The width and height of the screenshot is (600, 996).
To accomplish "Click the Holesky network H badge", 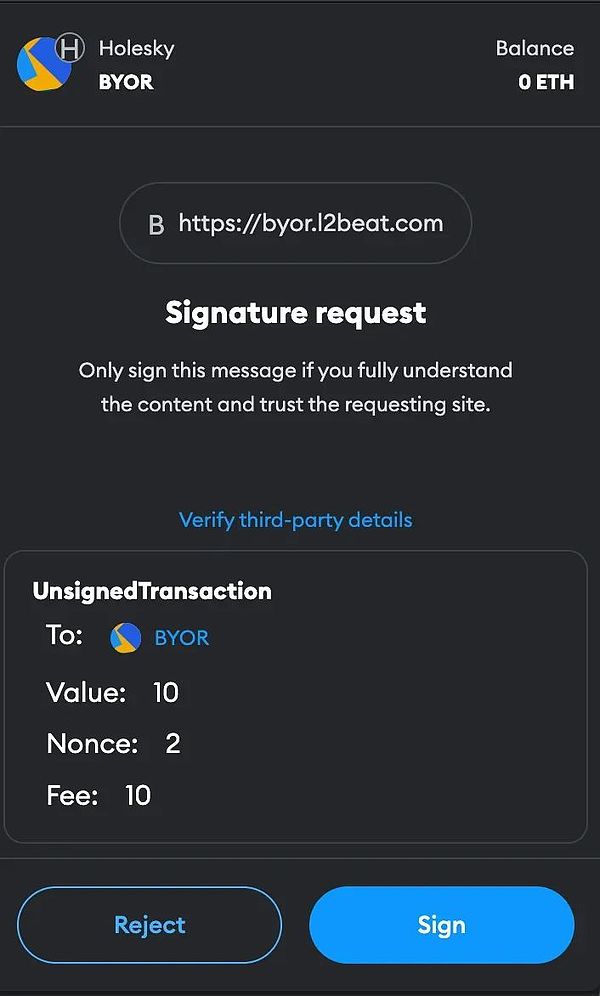I will coord(69,47).
